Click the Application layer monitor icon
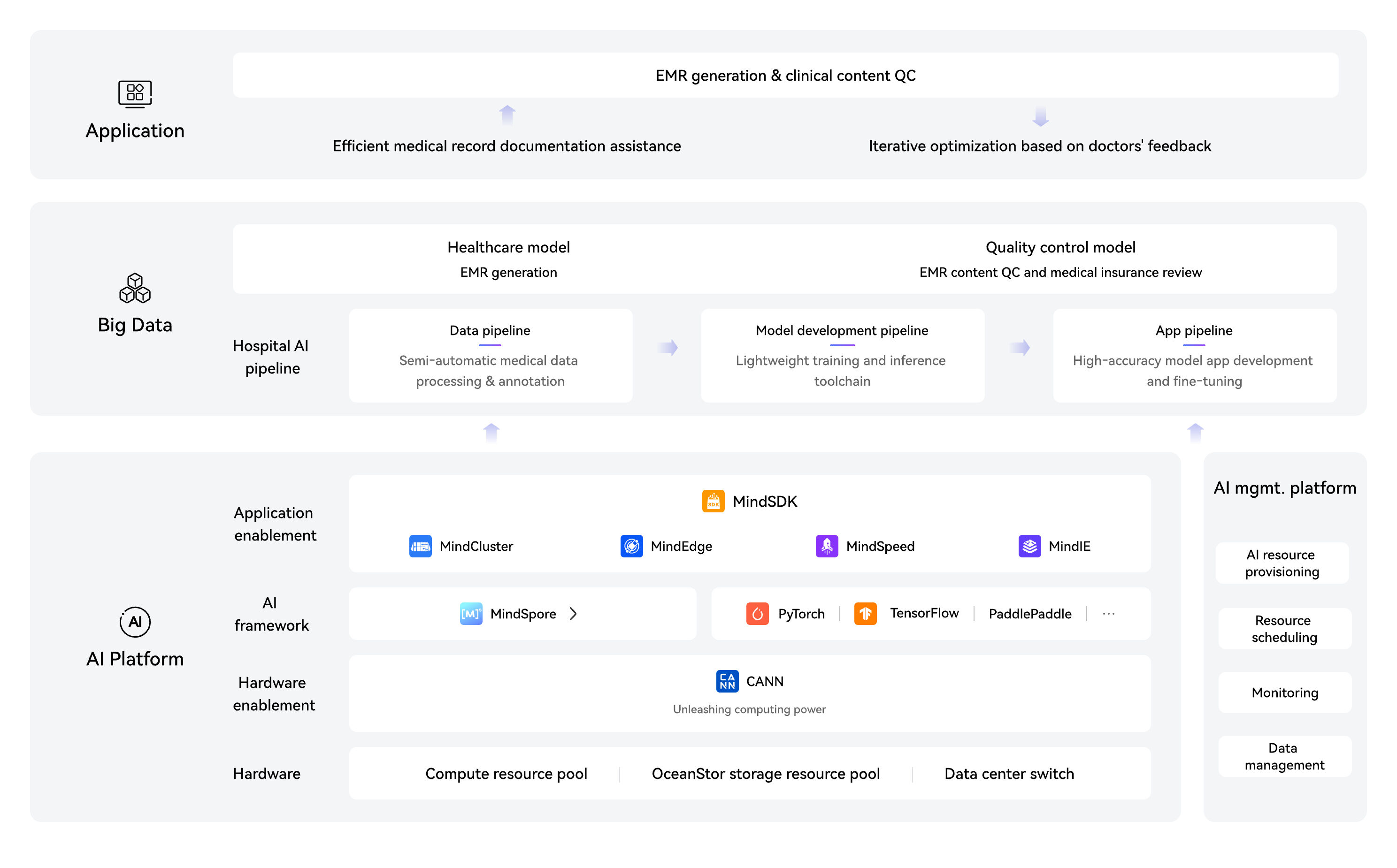Image resolution: width=1397 pixels, height=868 pixels. 135,93
